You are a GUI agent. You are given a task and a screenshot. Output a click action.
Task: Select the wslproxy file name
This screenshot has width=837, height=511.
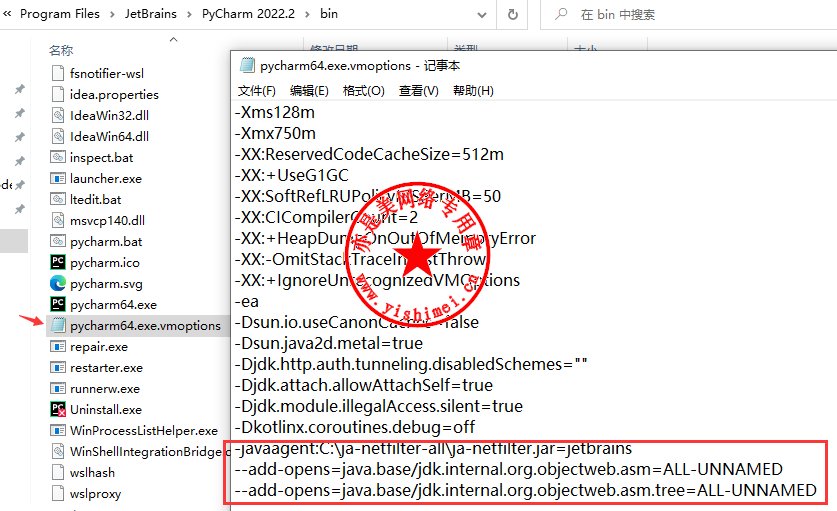point(95,494)
